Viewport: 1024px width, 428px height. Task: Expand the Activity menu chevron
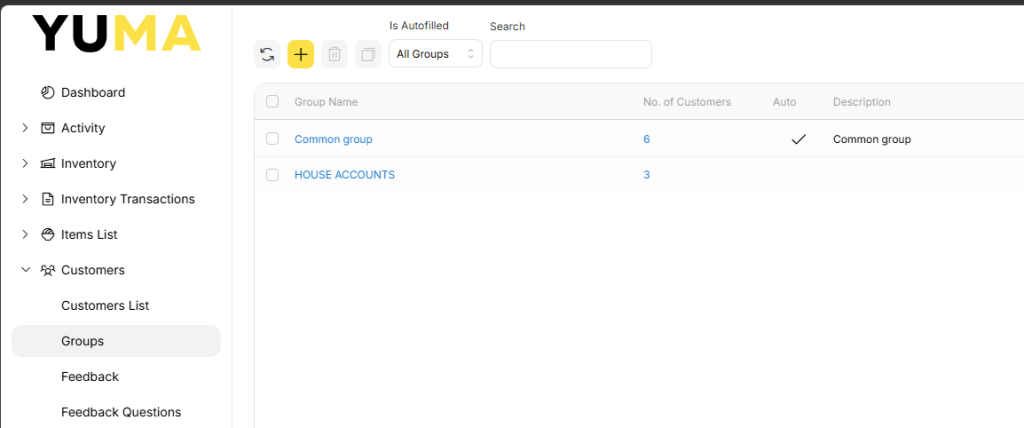pyautogui.click(x=25, y=128)
